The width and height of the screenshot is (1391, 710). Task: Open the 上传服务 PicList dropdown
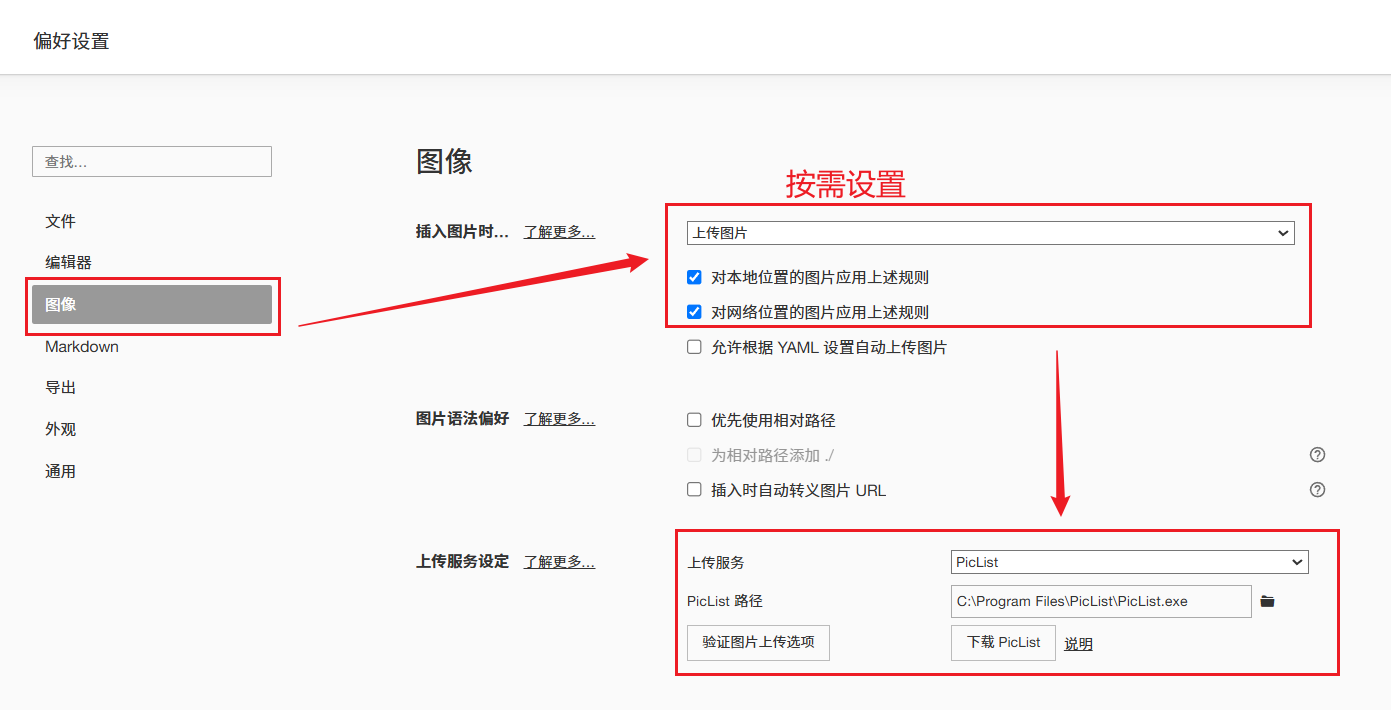pos(1129,562)
